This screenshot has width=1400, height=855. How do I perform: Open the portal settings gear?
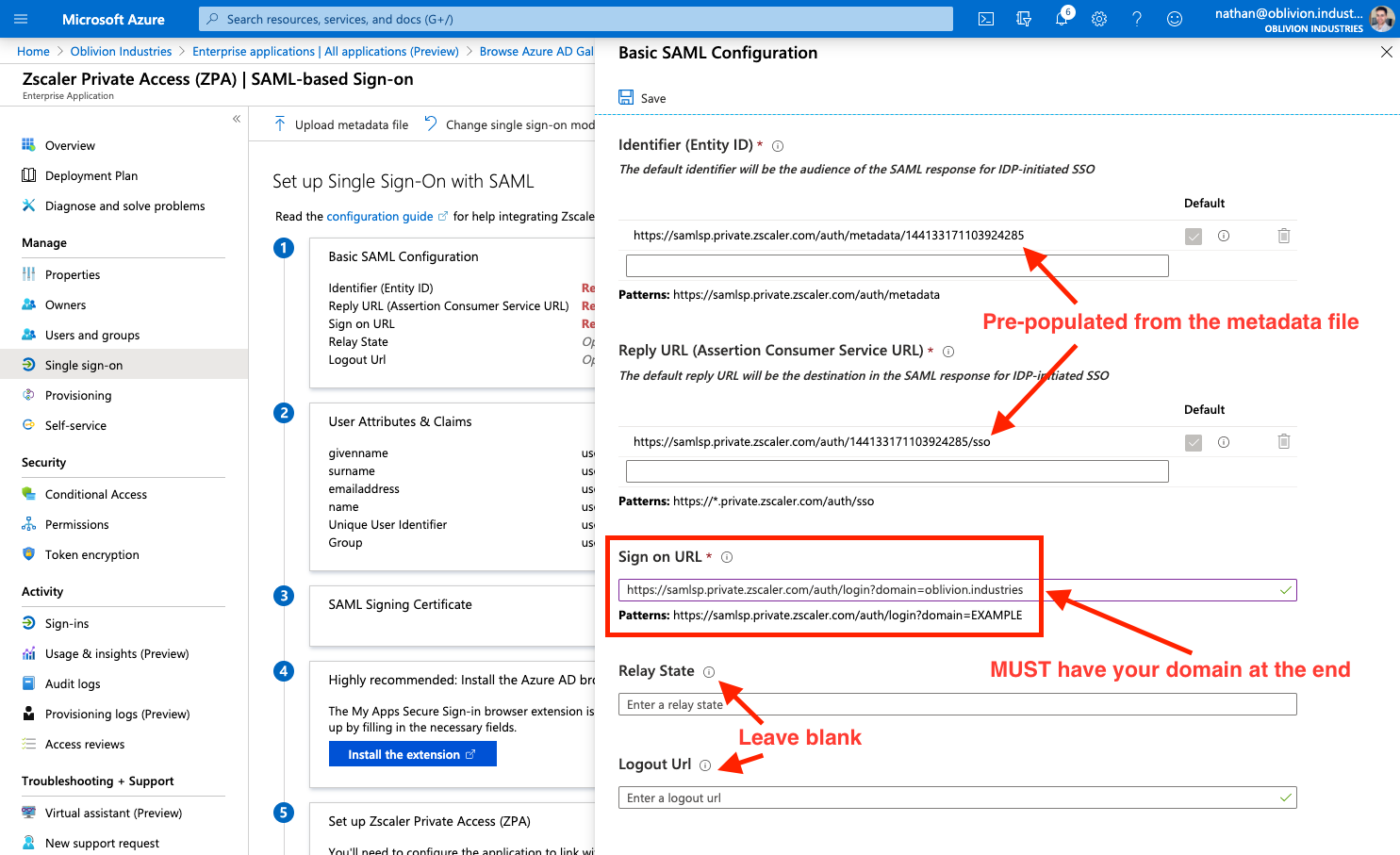pos(1099,19)
